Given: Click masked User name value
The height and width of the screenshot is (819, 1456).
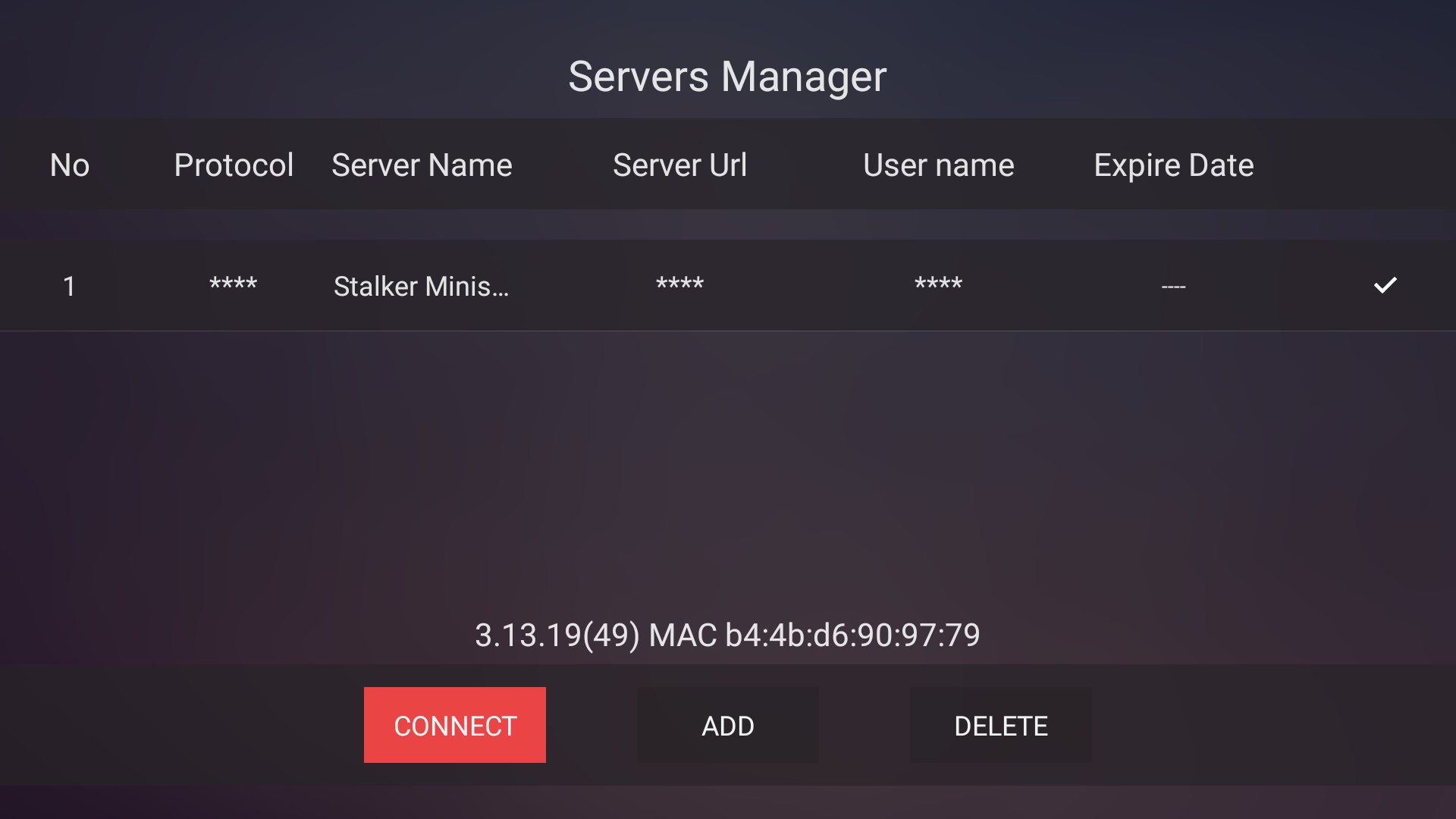Looking at the screenshot, I should point(938,286).
